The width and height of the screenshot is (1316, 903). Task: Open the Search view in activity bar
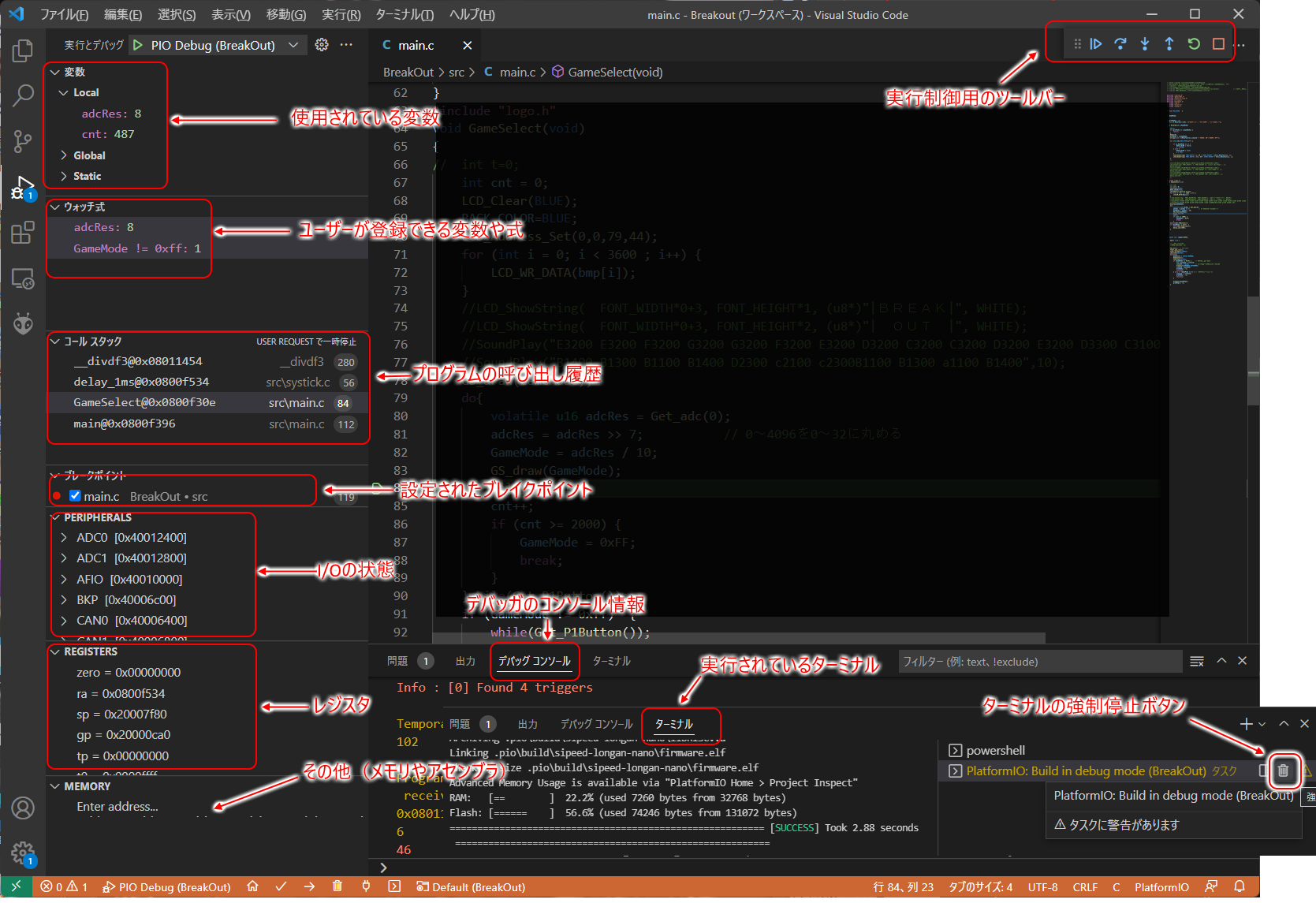point(23,95)
